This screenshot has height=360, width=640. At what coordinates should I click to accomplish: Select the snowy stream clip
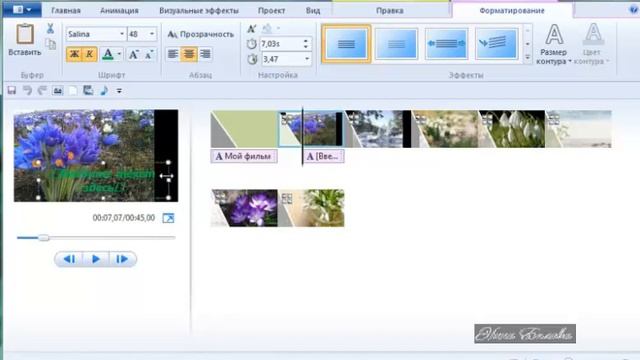(378, 129)
